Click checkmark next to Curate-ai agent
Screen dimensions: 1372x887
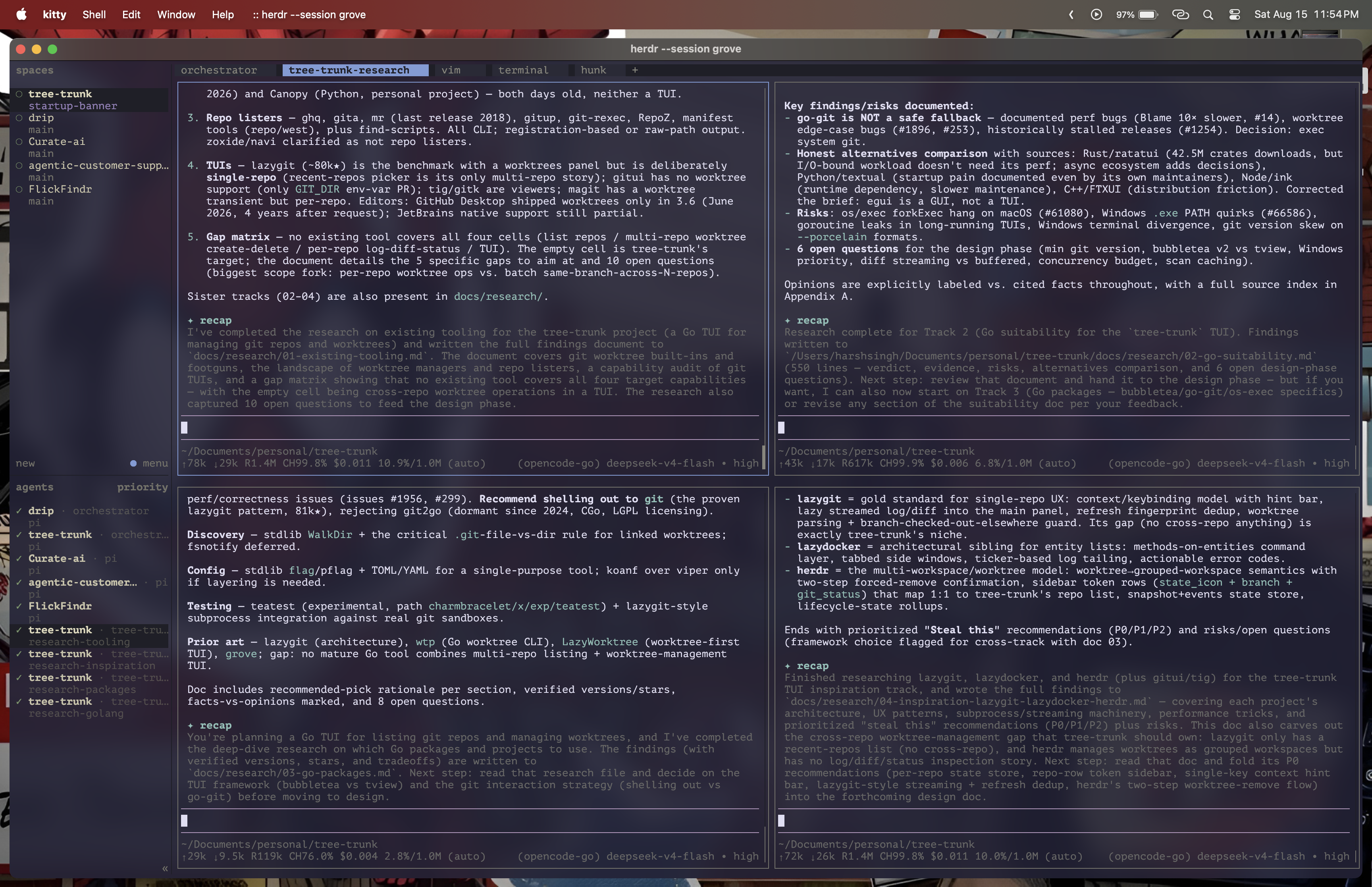pos(19,559)
